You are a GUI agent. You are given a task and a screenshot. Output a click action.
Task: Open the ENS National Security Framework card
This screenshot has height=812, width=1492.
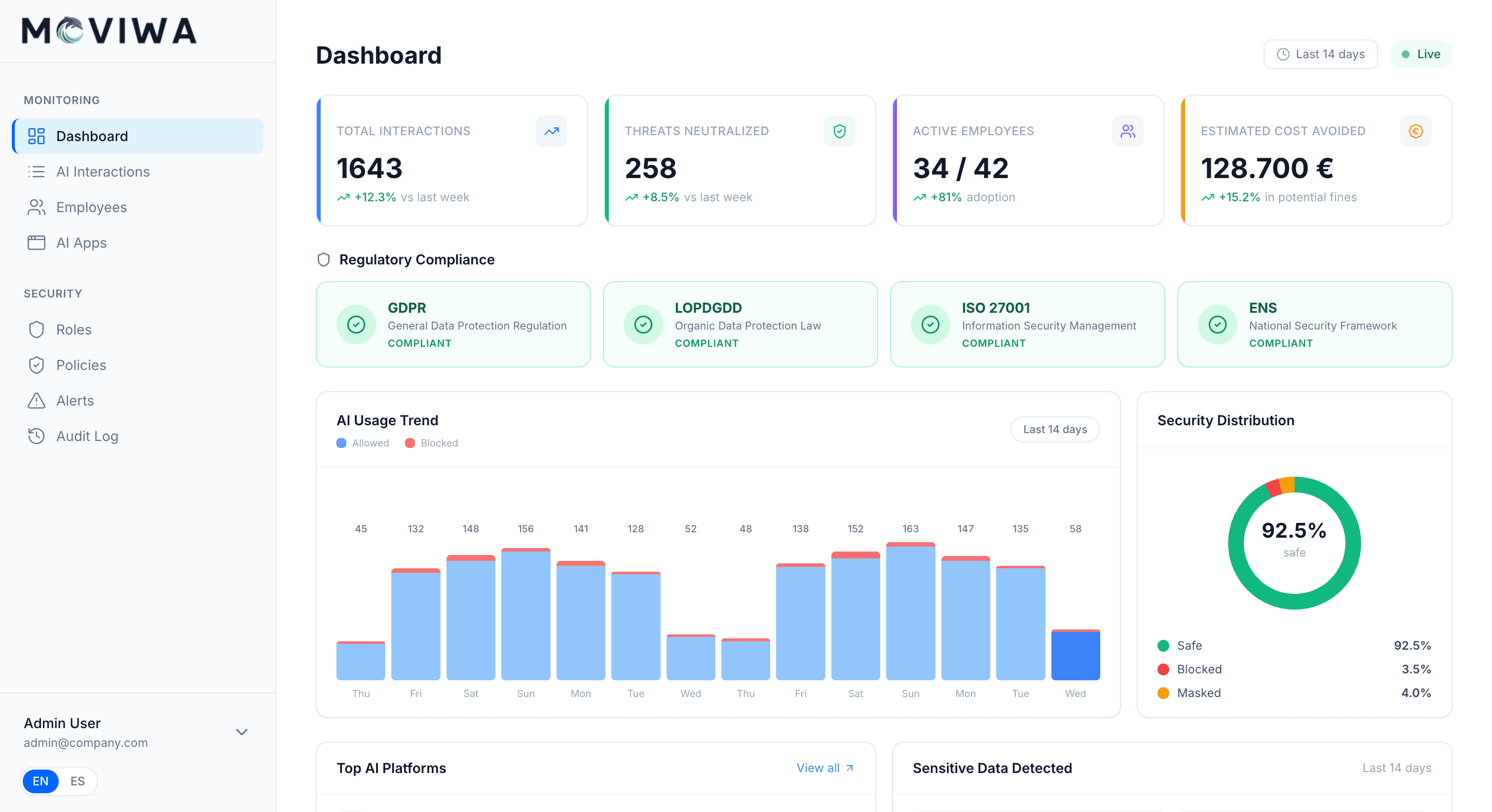click(1314, 324)
